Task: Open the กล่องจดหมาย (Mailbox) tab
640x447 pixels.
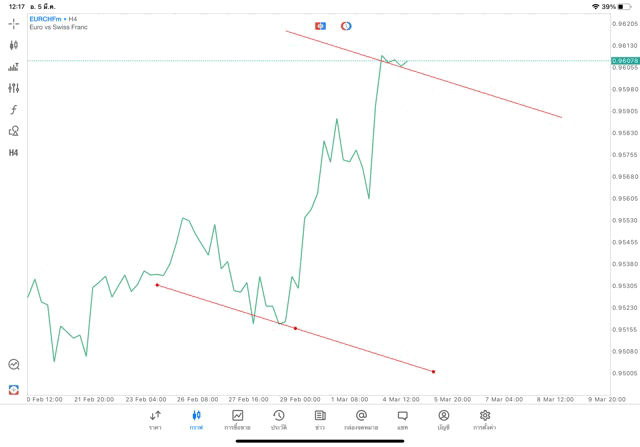Action: pos(361,419)
